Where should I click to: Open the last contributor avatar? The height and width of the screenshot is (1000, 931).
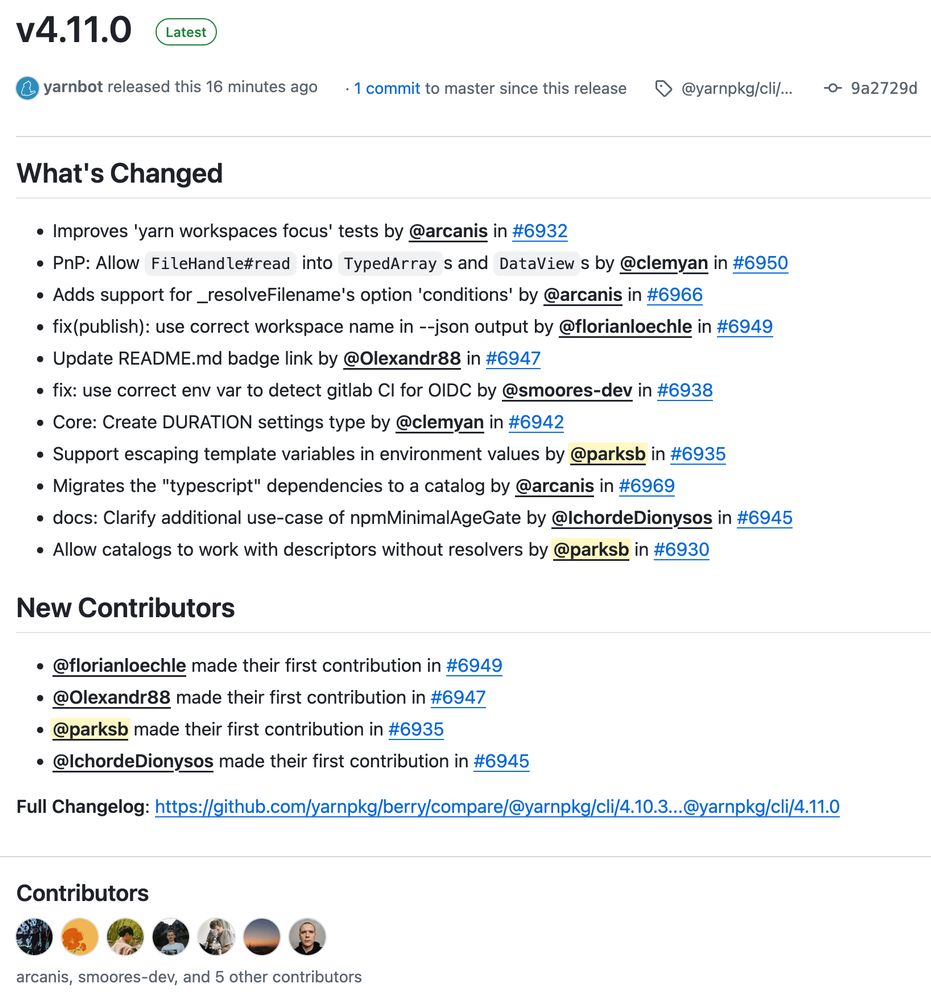pos(308,937)
